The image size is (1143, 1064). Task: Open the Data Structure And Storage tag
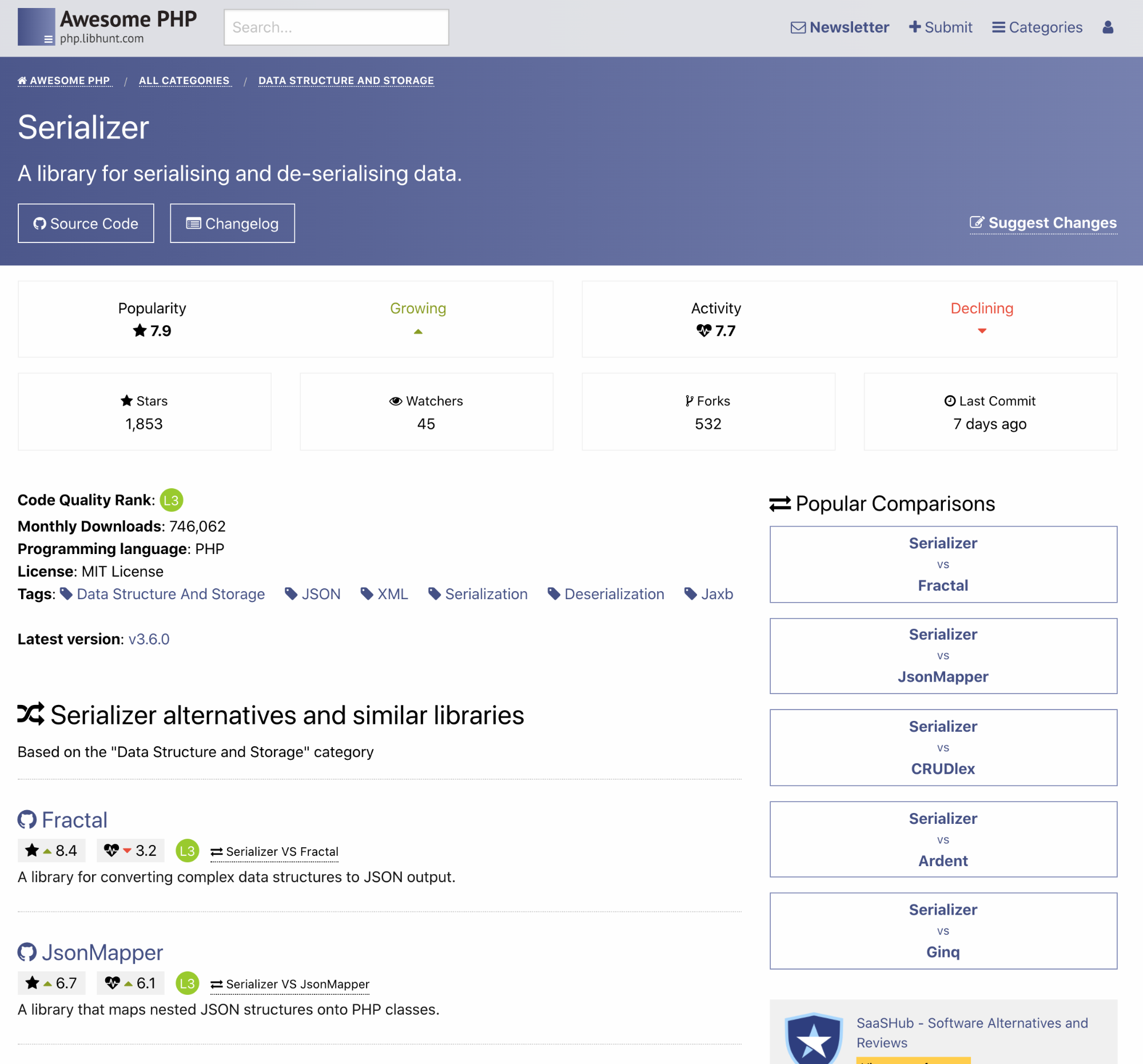162,594
